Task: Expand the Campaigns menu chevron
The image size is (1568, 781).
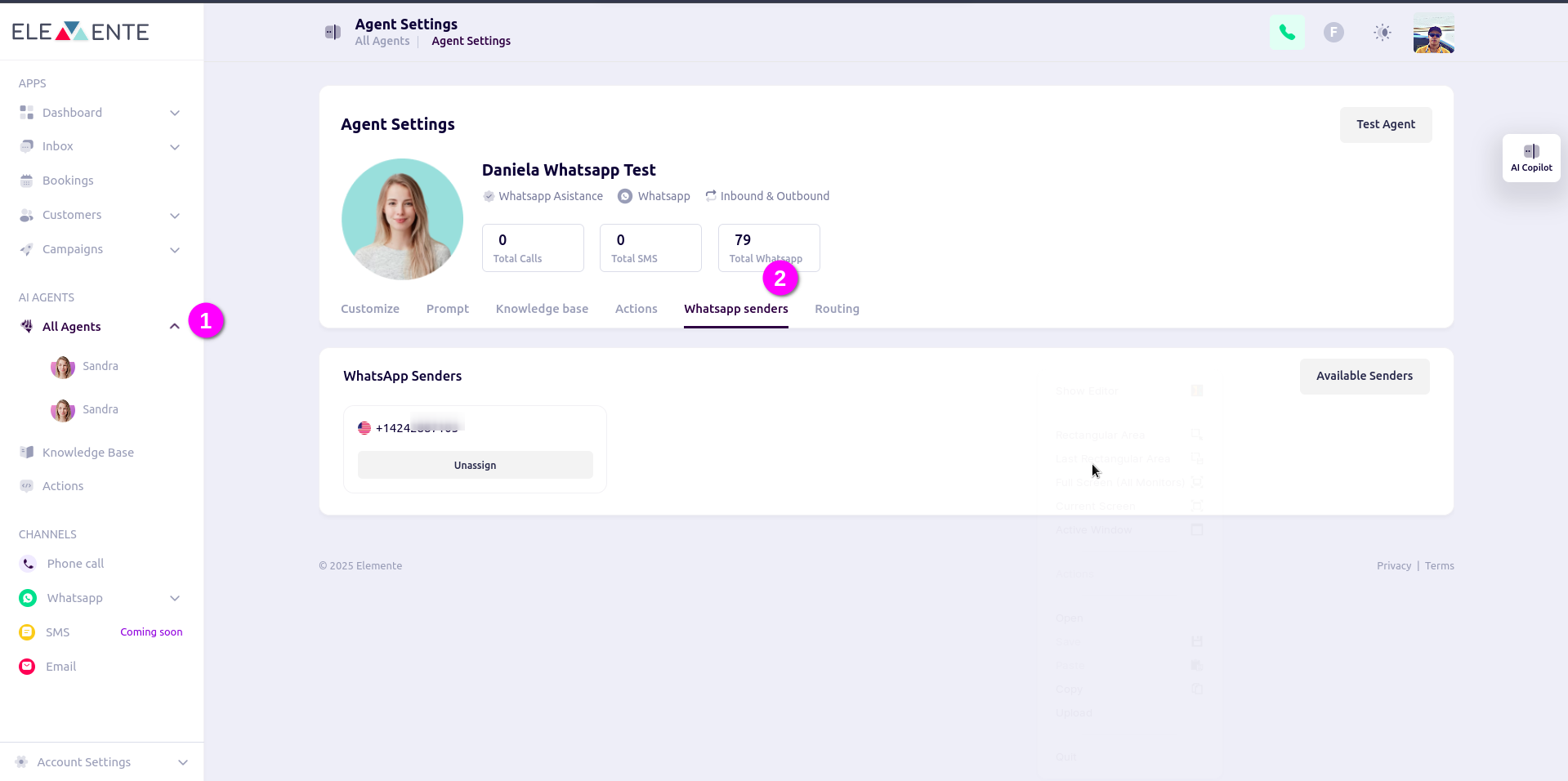Action: [x=175, y=250]
